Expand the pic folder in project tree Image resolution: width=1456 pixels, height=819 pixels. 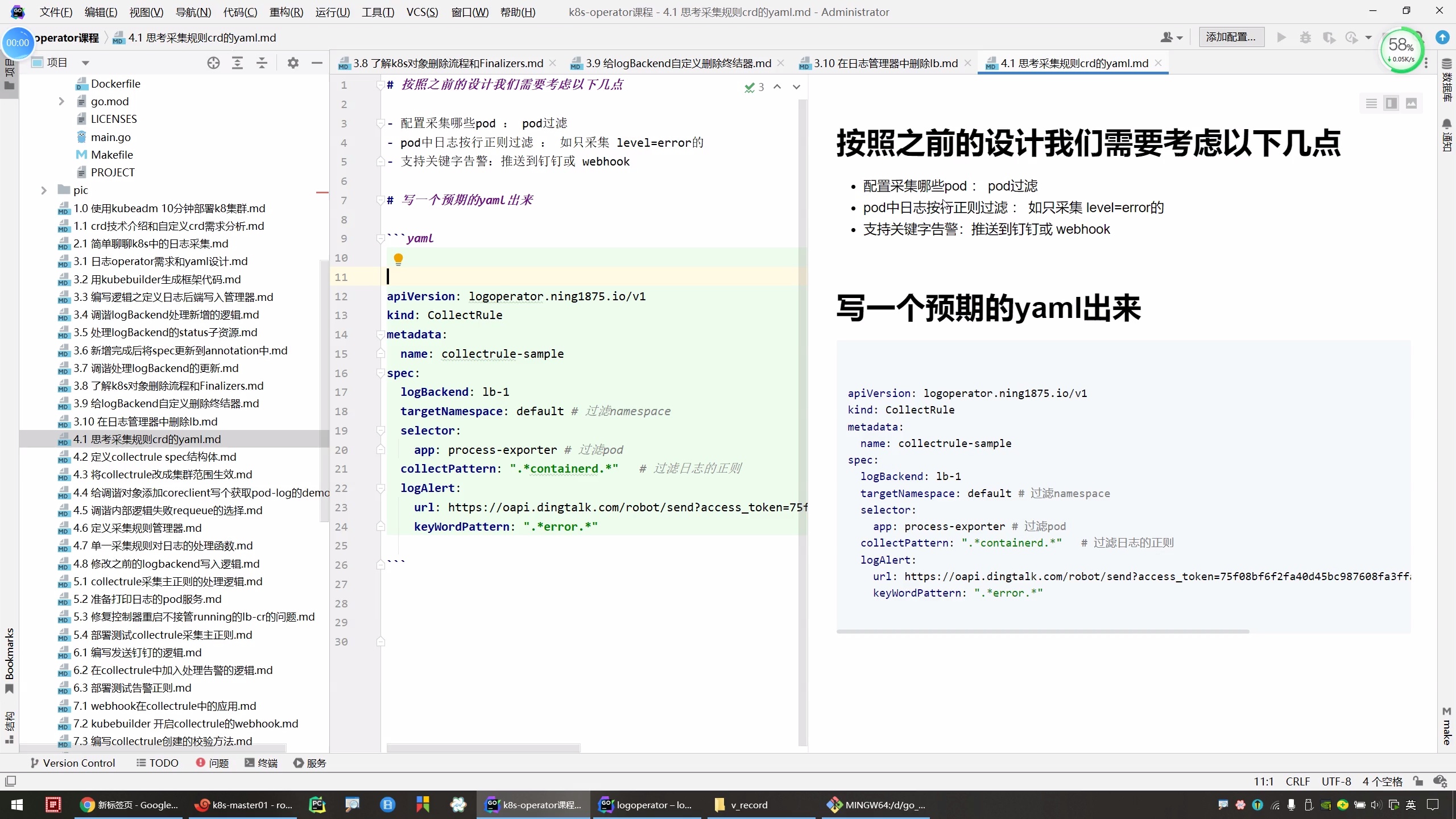point(44,190)
